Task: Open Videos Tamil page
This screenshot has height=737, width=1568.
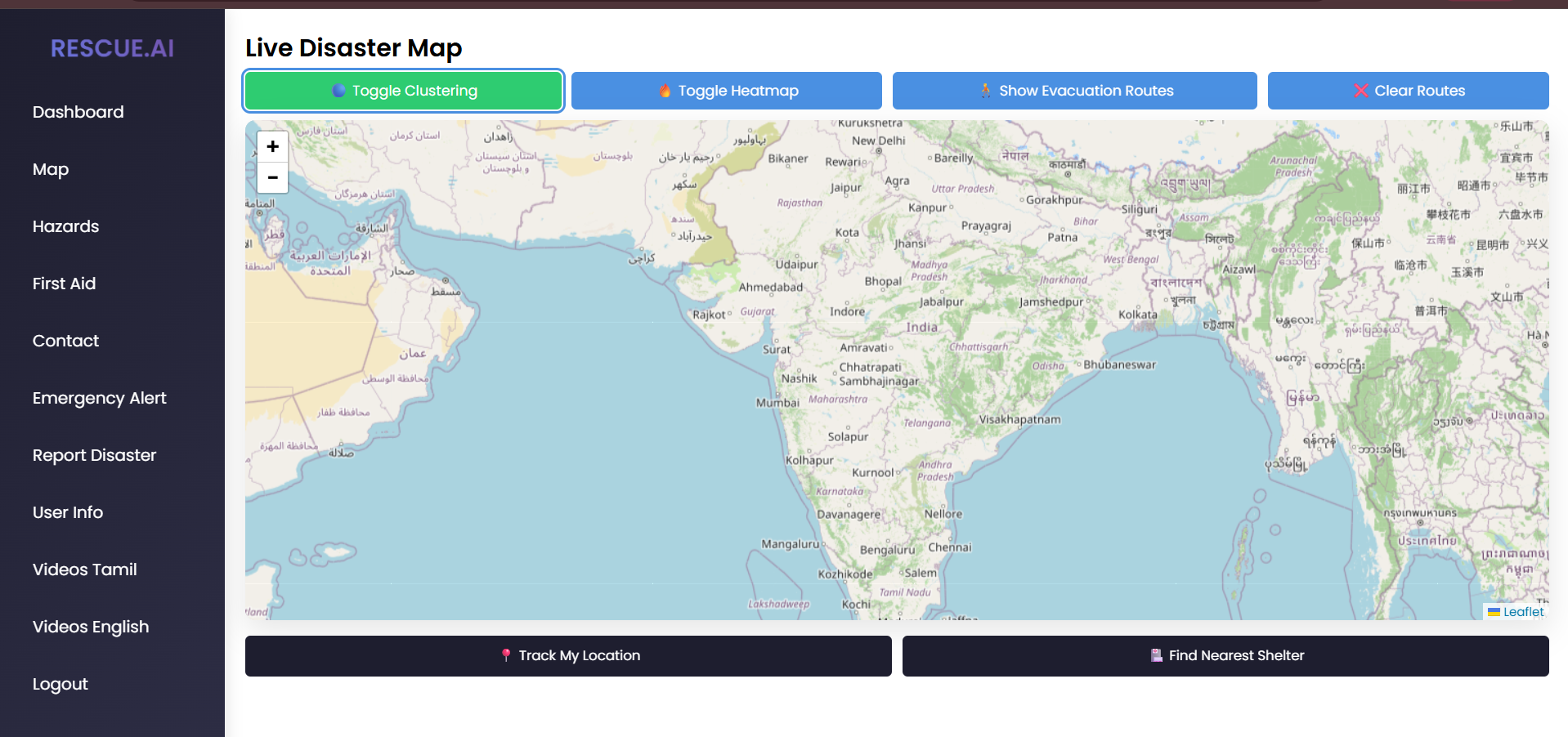Action: click(85, 569)
